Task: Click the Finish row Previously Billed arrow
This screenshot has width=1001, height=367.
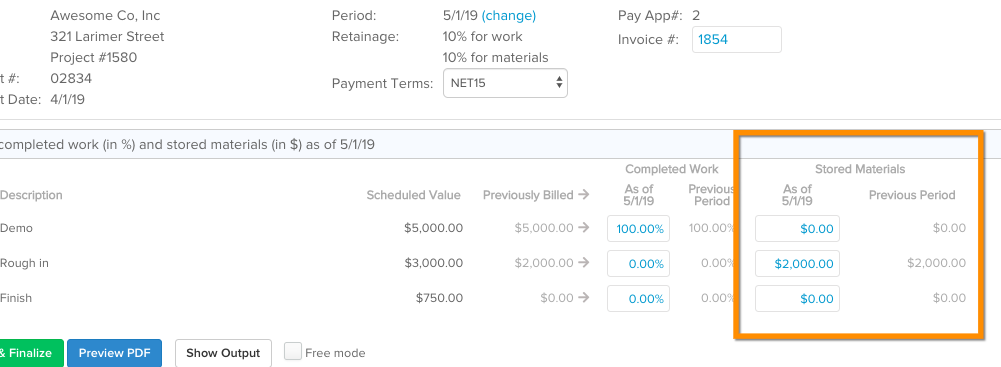Action: (583, 298)
